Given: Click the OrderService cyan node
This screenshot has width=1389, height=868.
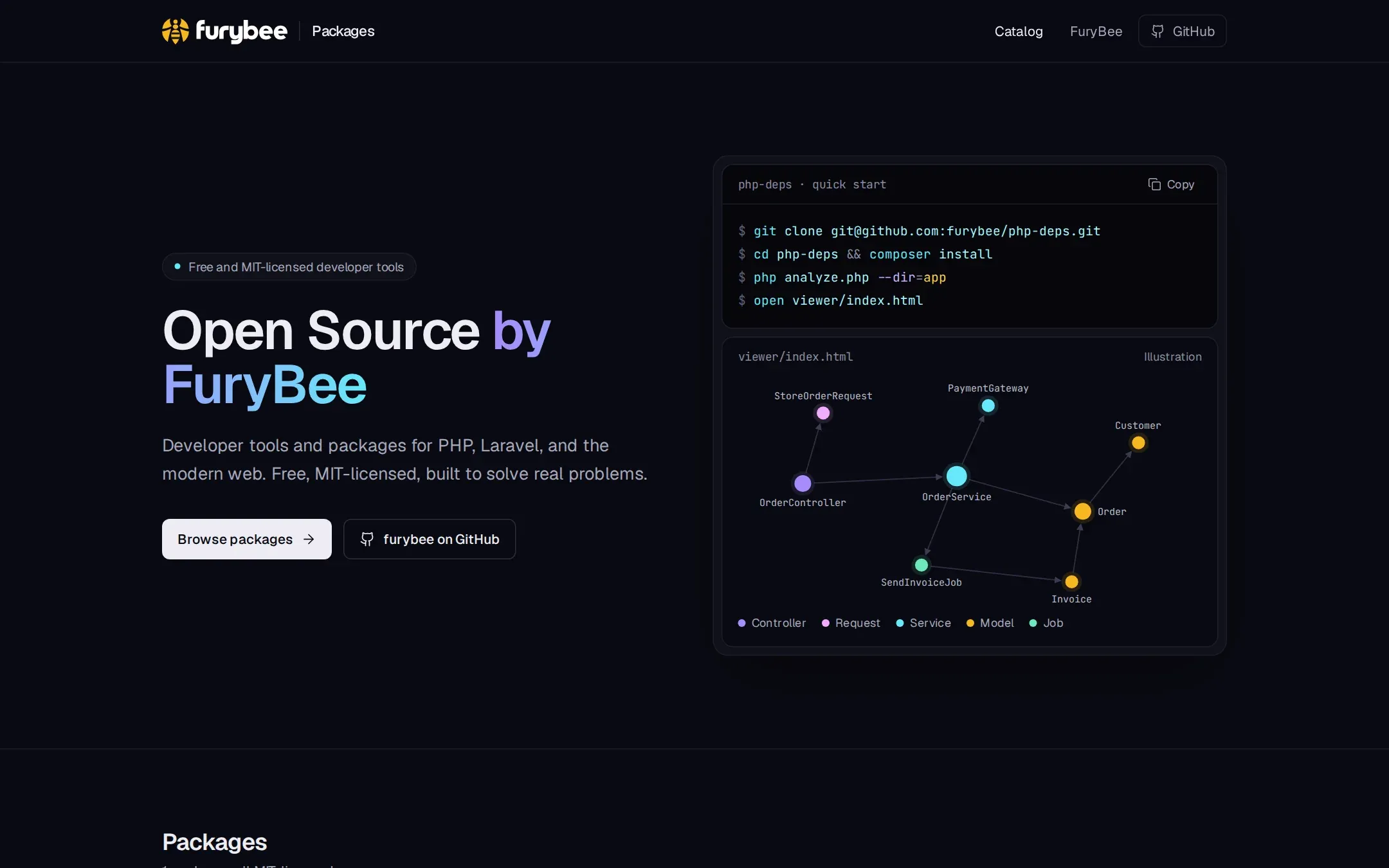Looking at the screenshot, I should pyautogui.click(x=957, y=476).
